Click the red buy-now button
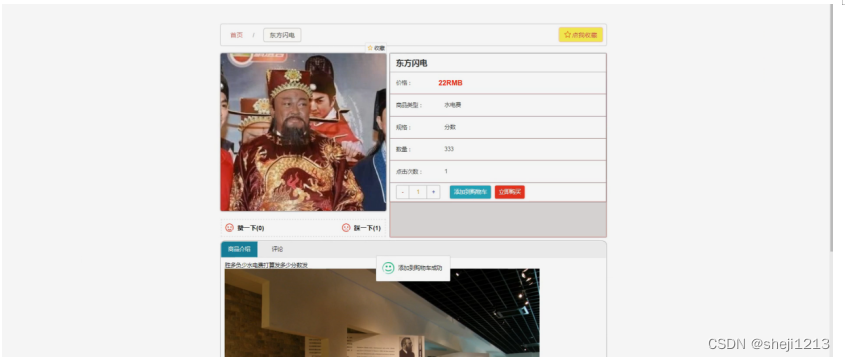Screen dimensions: 845x361 coord(509,192)
